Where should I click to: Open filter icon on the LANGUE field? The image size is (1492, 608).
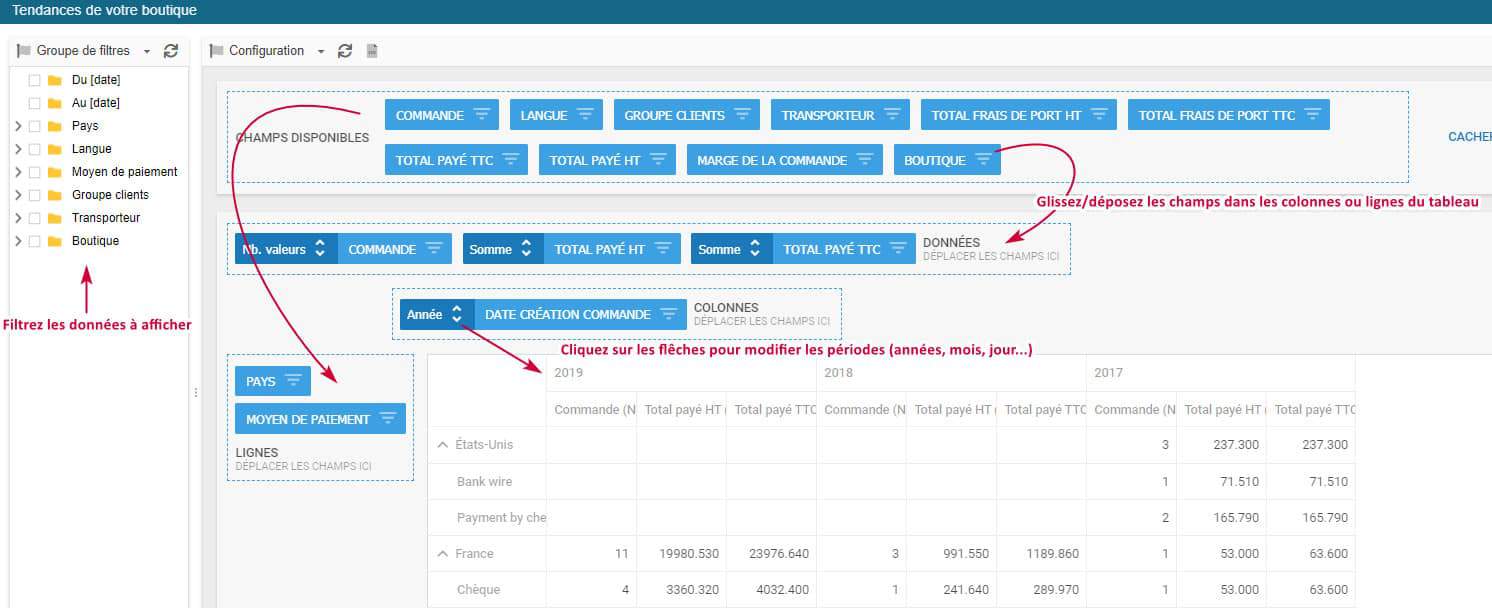[x=585, y=115]
